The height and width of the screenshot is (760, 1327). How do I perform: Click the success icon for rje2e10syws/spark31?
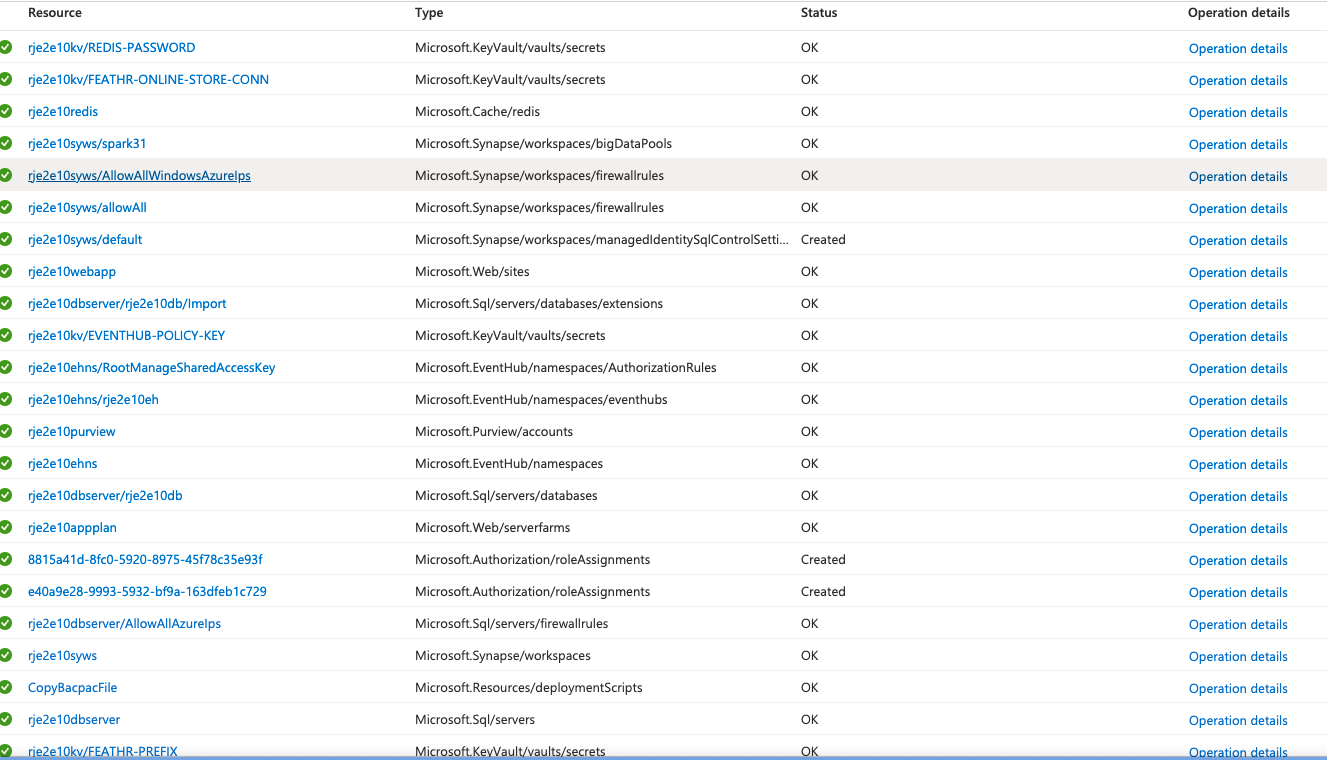(6, 143)
